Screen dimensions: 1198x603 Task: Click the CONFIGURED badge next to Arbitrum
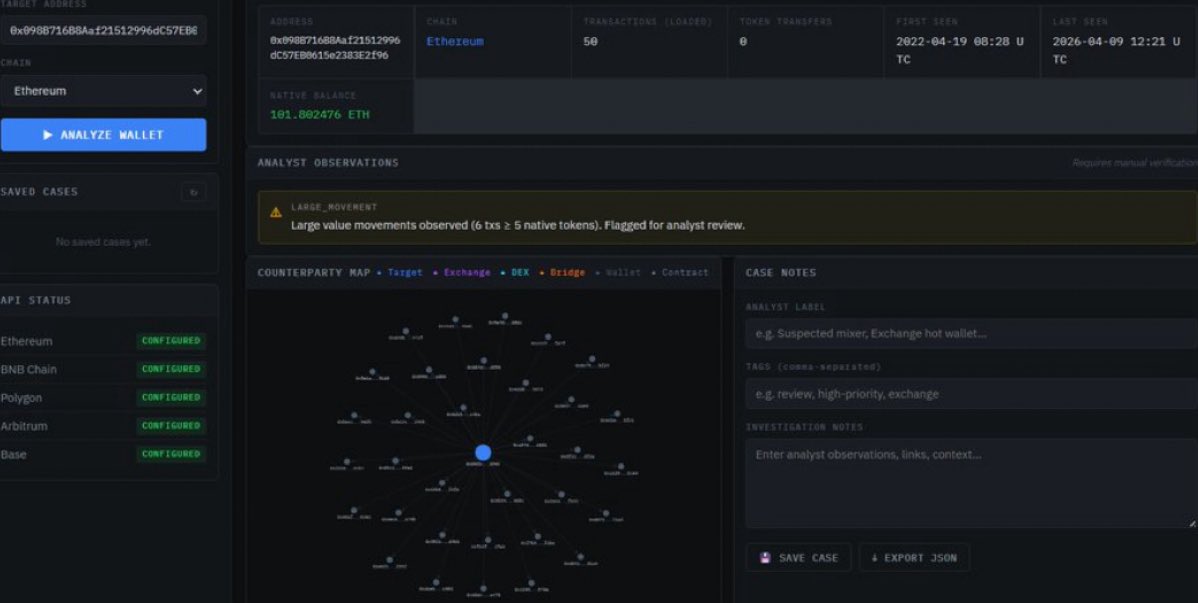(171, 426)
